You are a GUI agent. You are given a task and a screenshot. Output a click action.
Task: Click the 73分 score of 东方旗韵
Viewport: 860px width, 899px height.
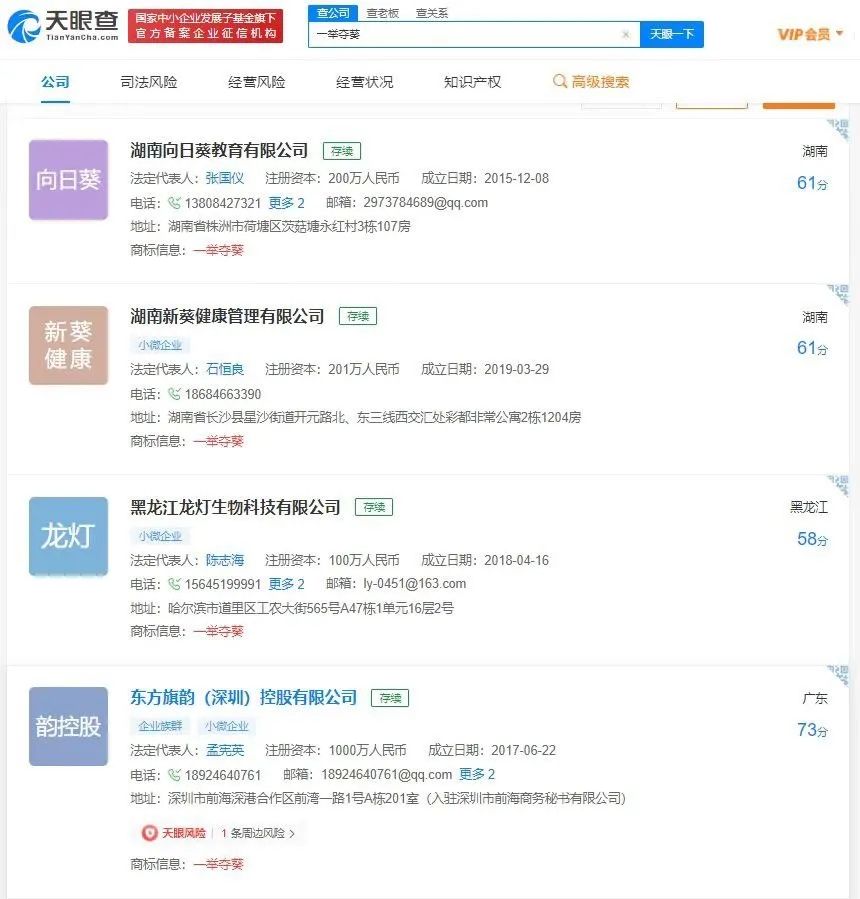pos(812,729)
